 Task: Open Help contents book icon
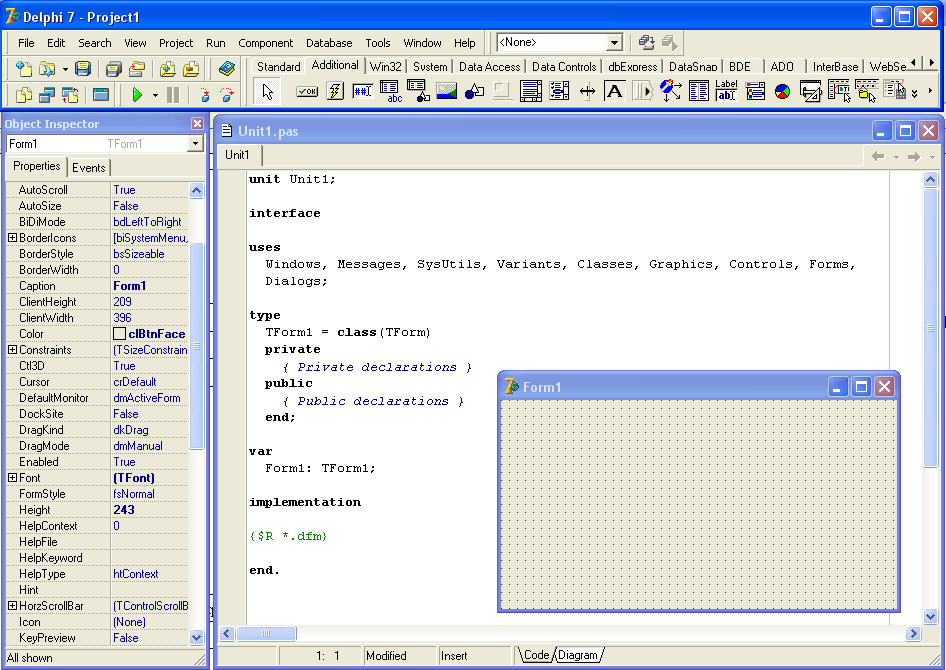(x=226, y=68)
